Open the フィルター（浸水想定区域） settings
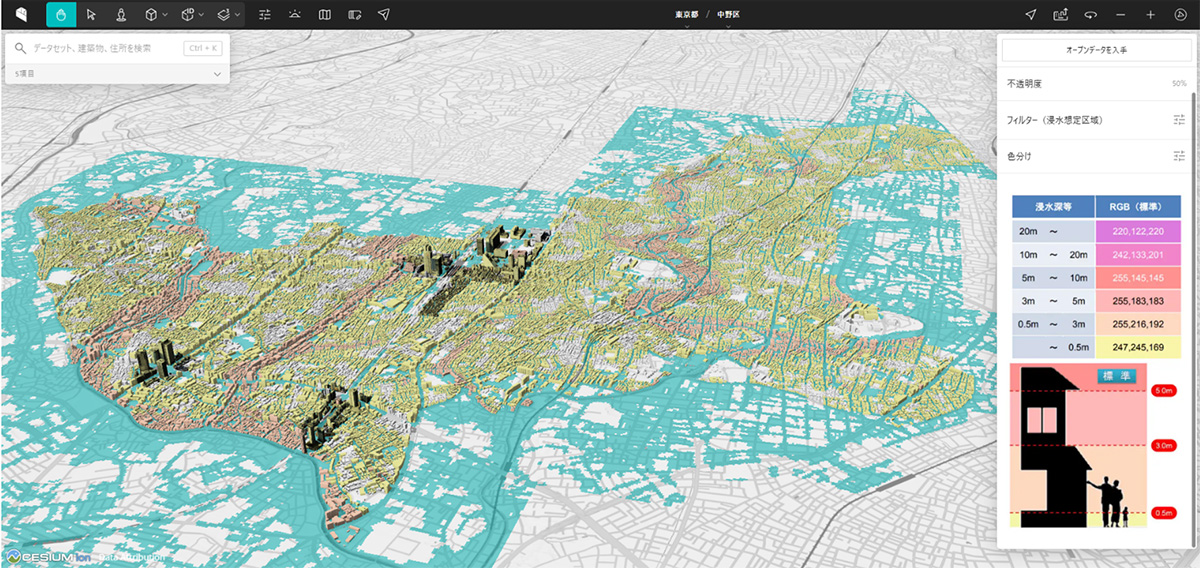The height and width of the screenshot is (568, 1200). click(1179, 120)
